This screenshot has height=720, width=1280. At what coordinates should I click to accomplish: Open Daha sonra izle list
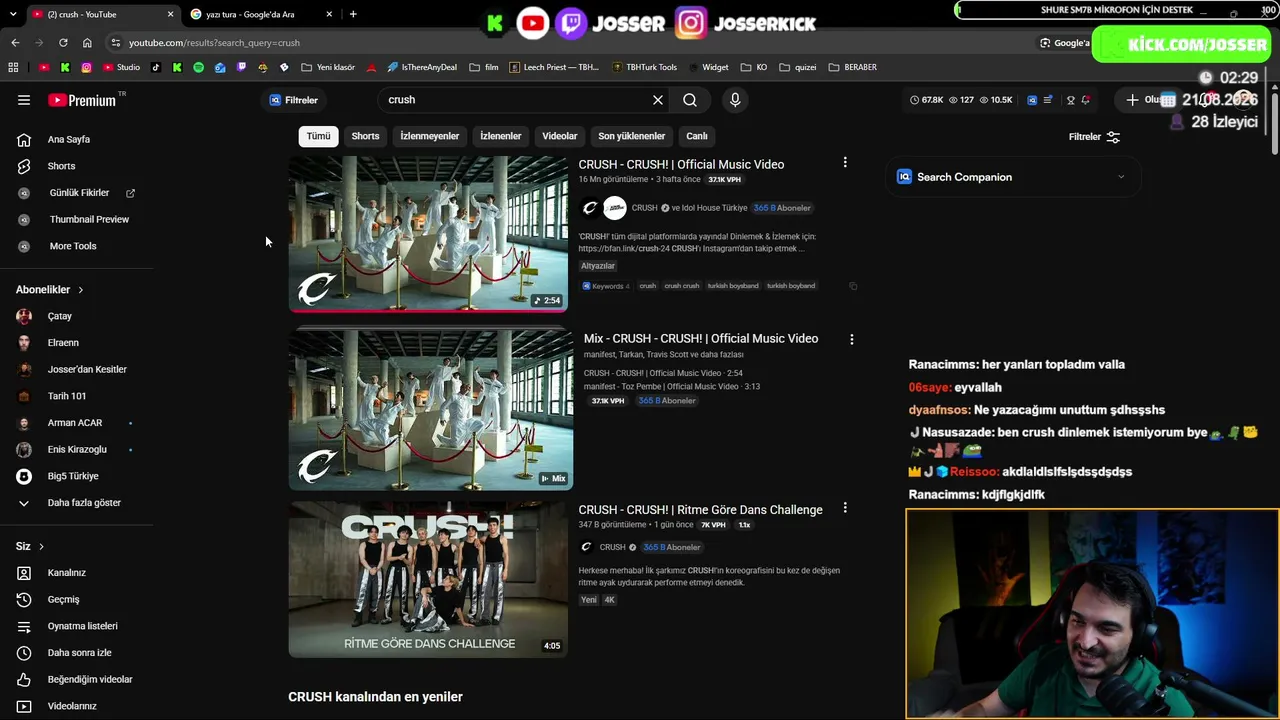(77, 653)
